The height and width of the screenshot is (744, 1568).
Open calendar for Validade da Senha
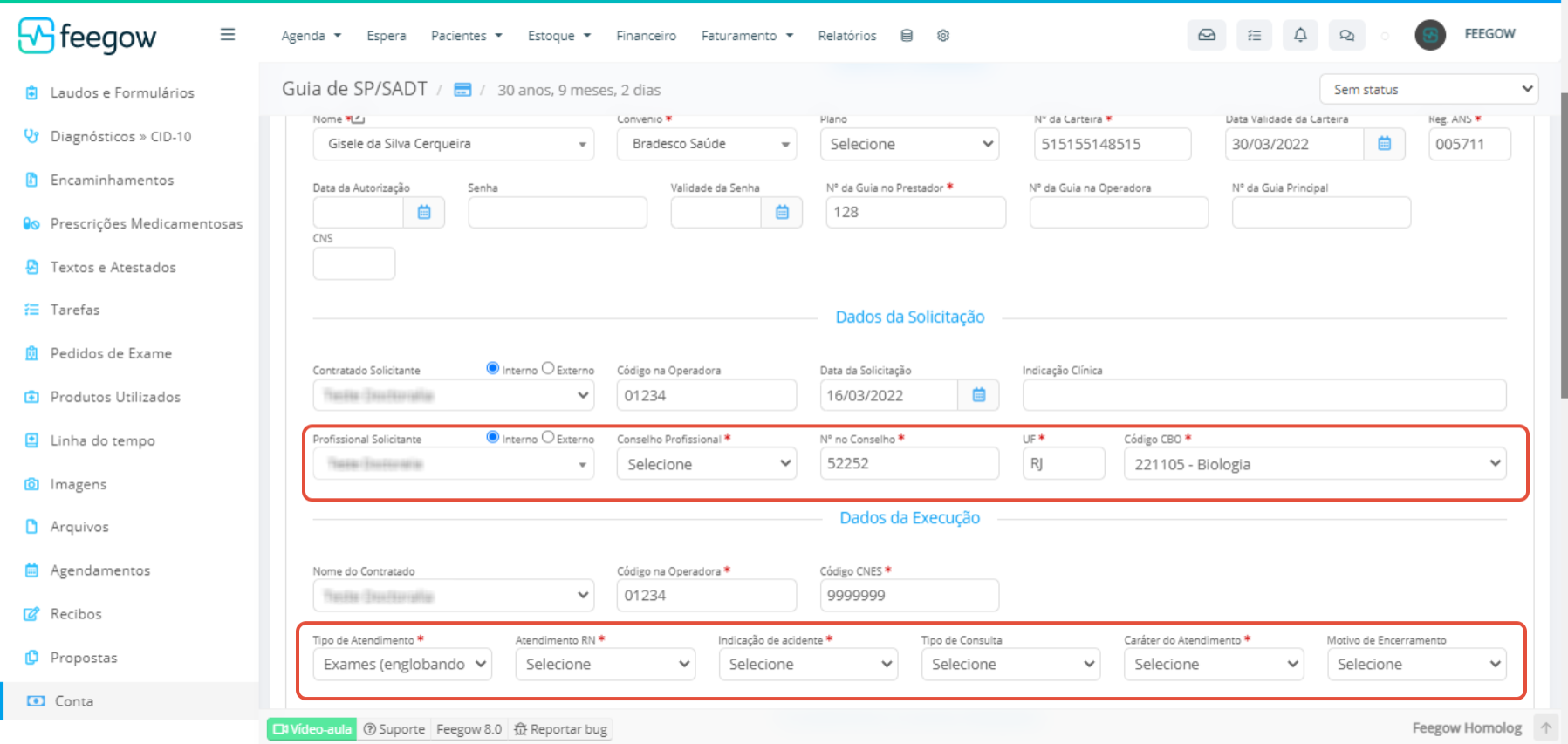pyautogui.click(x=782, y=212)
